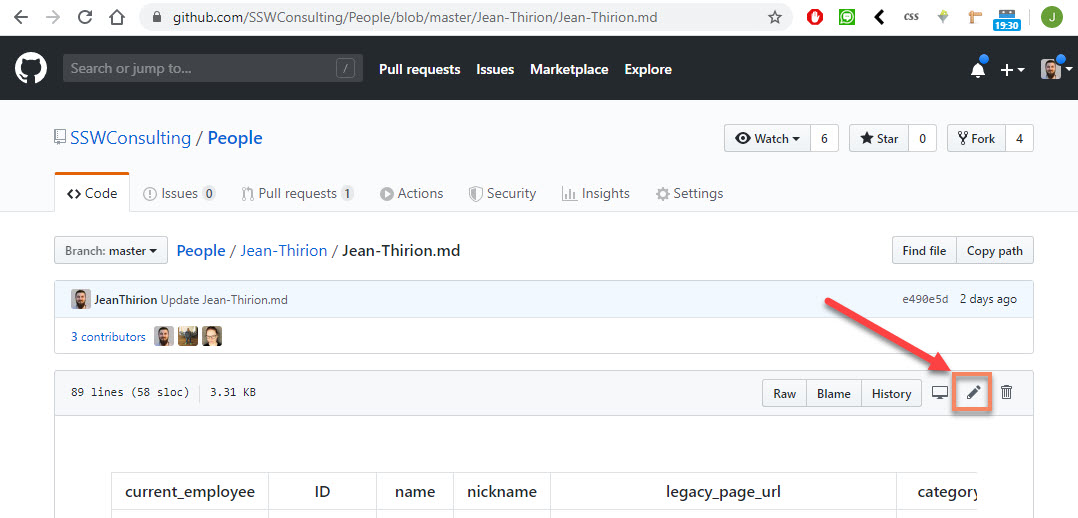Click the second contributor avatar
The width and height of the screenshot is (1078, 518).
[188, 336]
